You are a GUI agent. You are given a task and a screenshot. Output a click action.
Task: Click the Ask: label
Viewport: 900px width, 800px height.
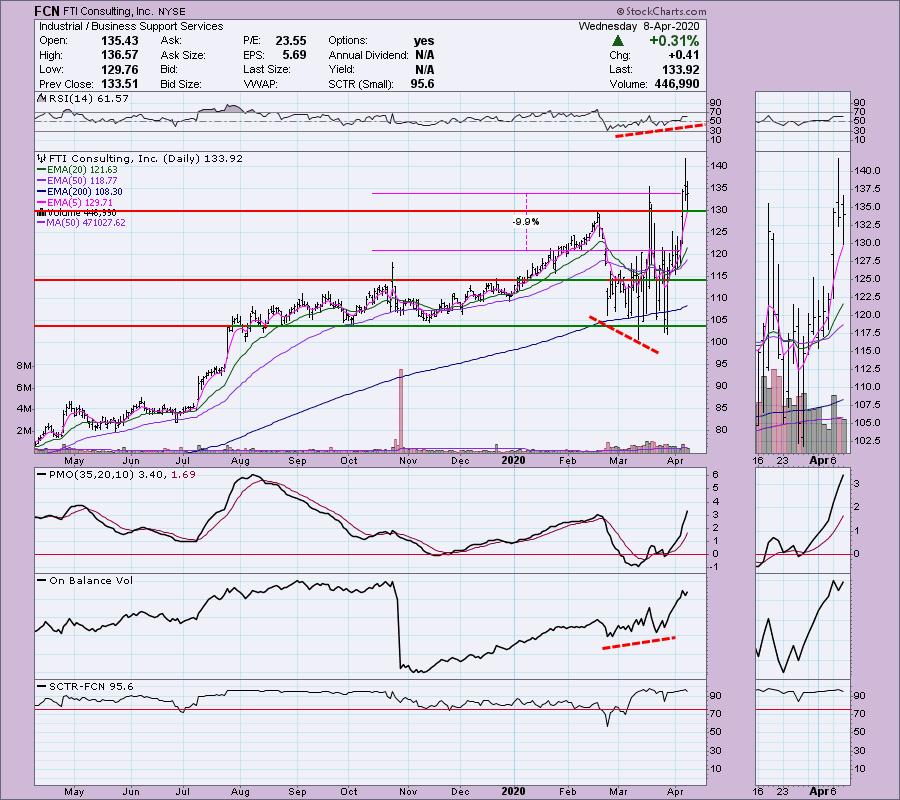pos(171,41)
